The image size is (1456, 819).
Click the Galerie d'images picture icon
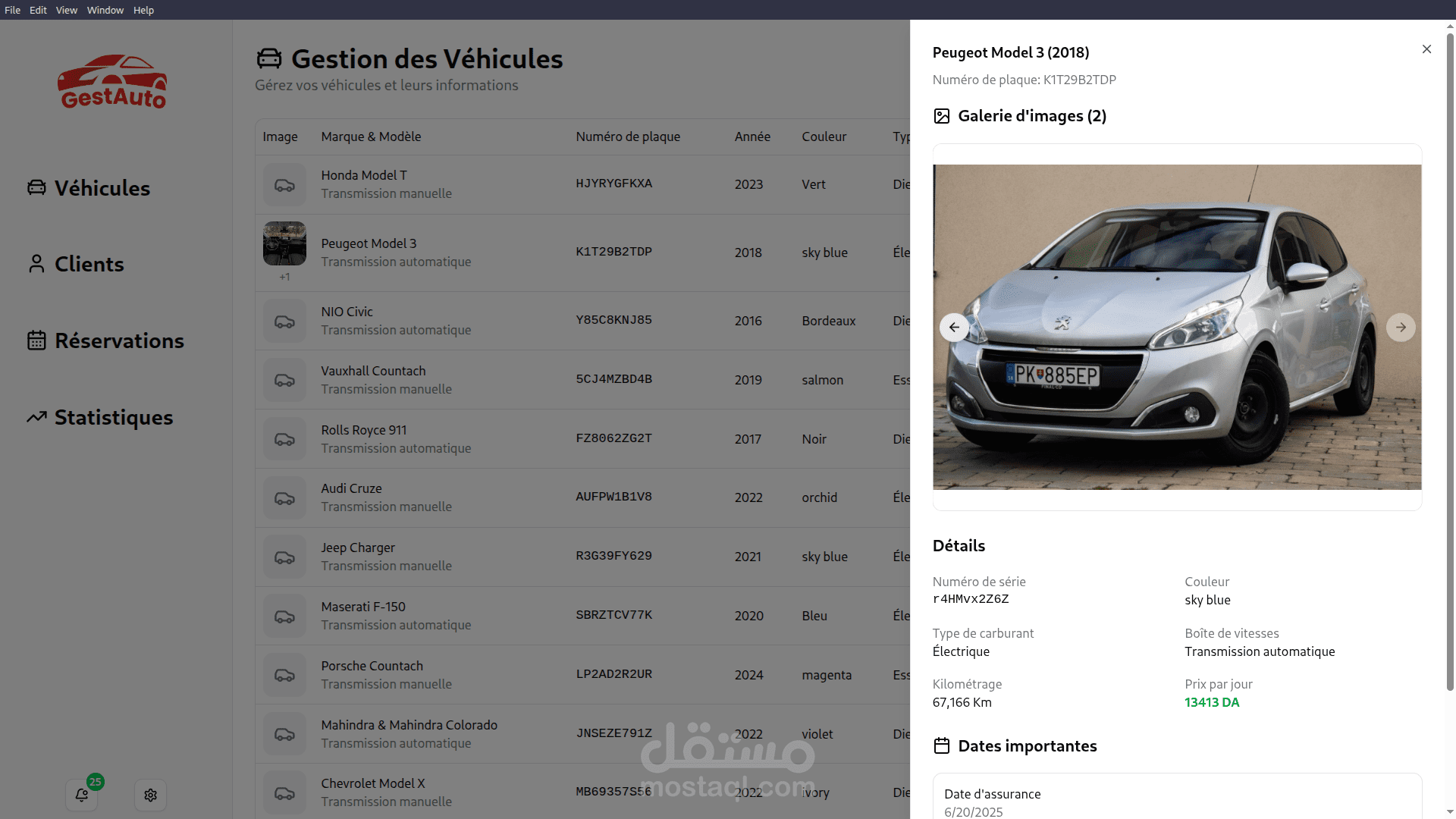pyautogui.click(x=941, y=116)
